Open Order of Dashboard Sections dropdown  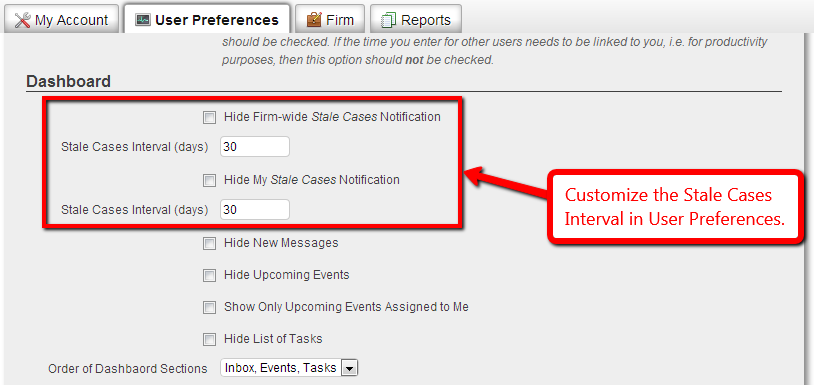(289, 368)
